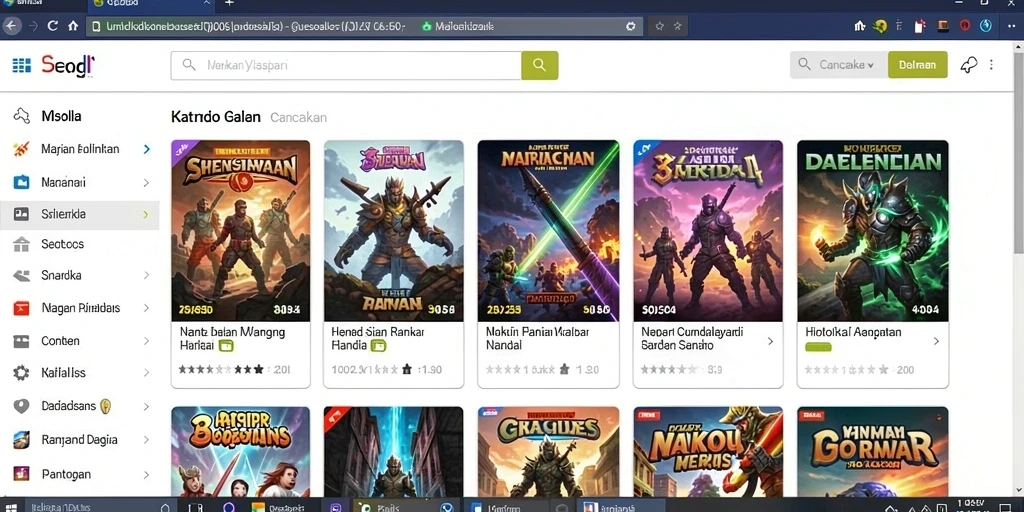Click the Hiotolkaí Aengatan card arrow
The width and height of the screenshot is (1024, 512).
936,341
